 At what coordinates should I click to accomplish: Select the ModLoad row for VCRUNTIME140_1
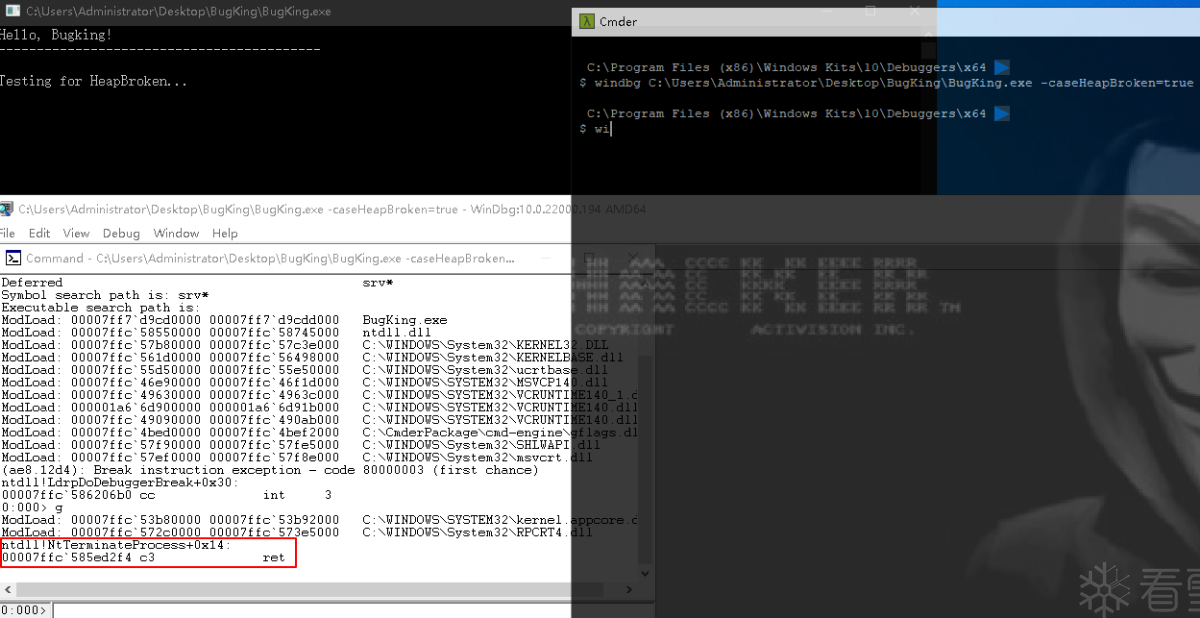pos(319,395)
